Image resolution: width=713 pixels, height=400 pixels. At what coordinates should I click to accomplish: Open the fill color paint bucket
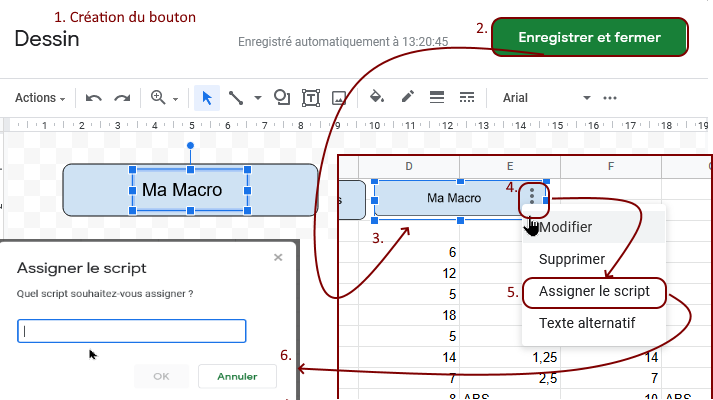click(377, 97)
